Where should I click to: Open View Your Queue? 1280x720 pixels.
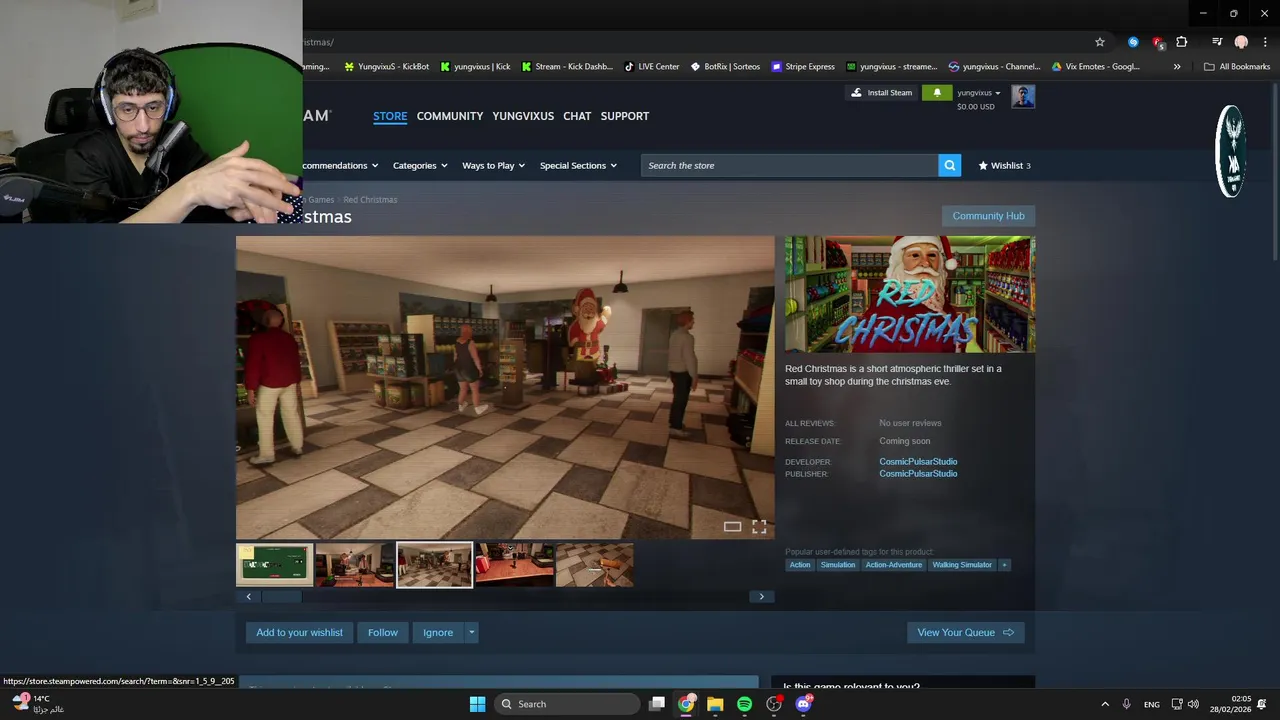click(965, 633)
